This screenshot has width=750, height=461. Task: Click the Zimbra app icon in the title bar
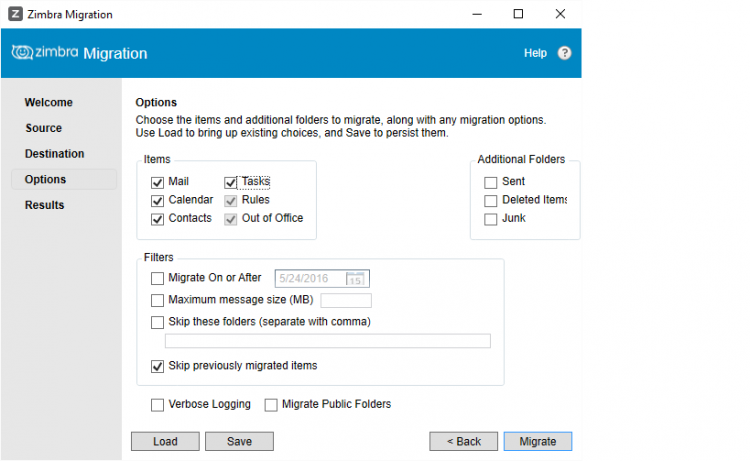click(15, 14)
